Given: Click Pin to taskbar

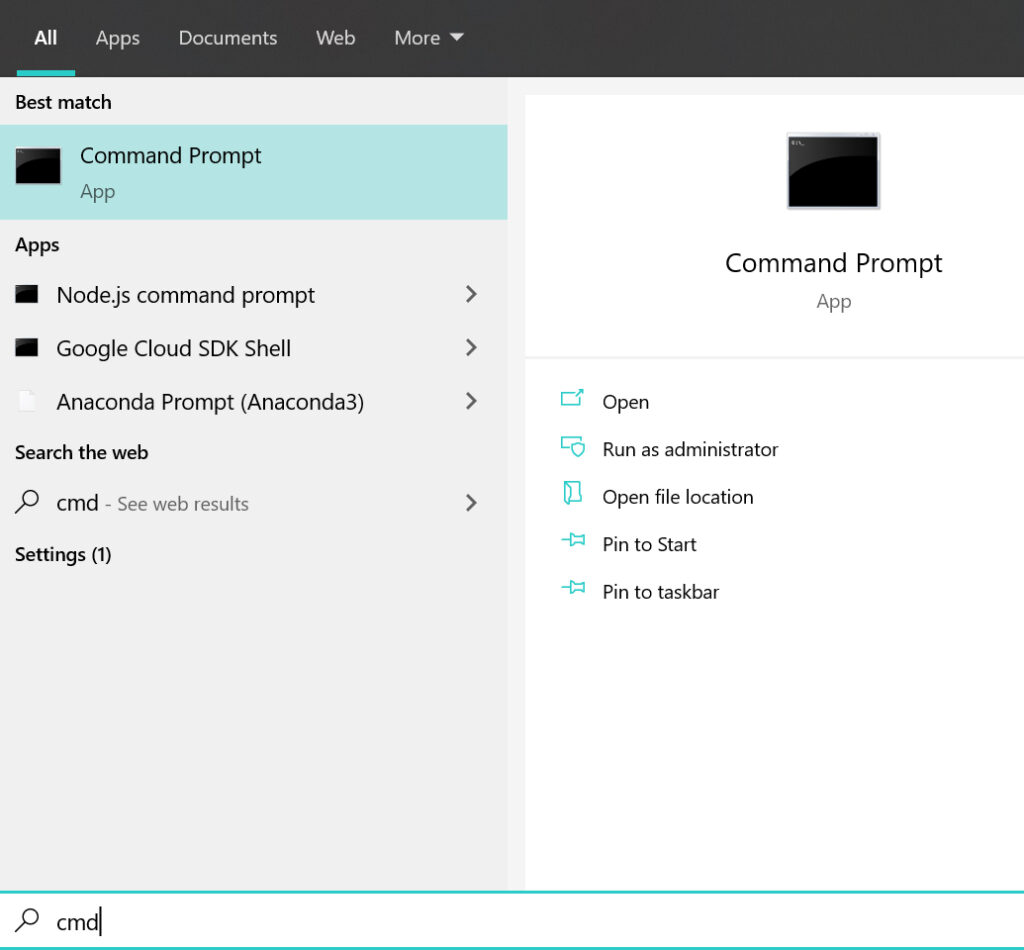Looking at the screenshot, I should click(661, 591).
